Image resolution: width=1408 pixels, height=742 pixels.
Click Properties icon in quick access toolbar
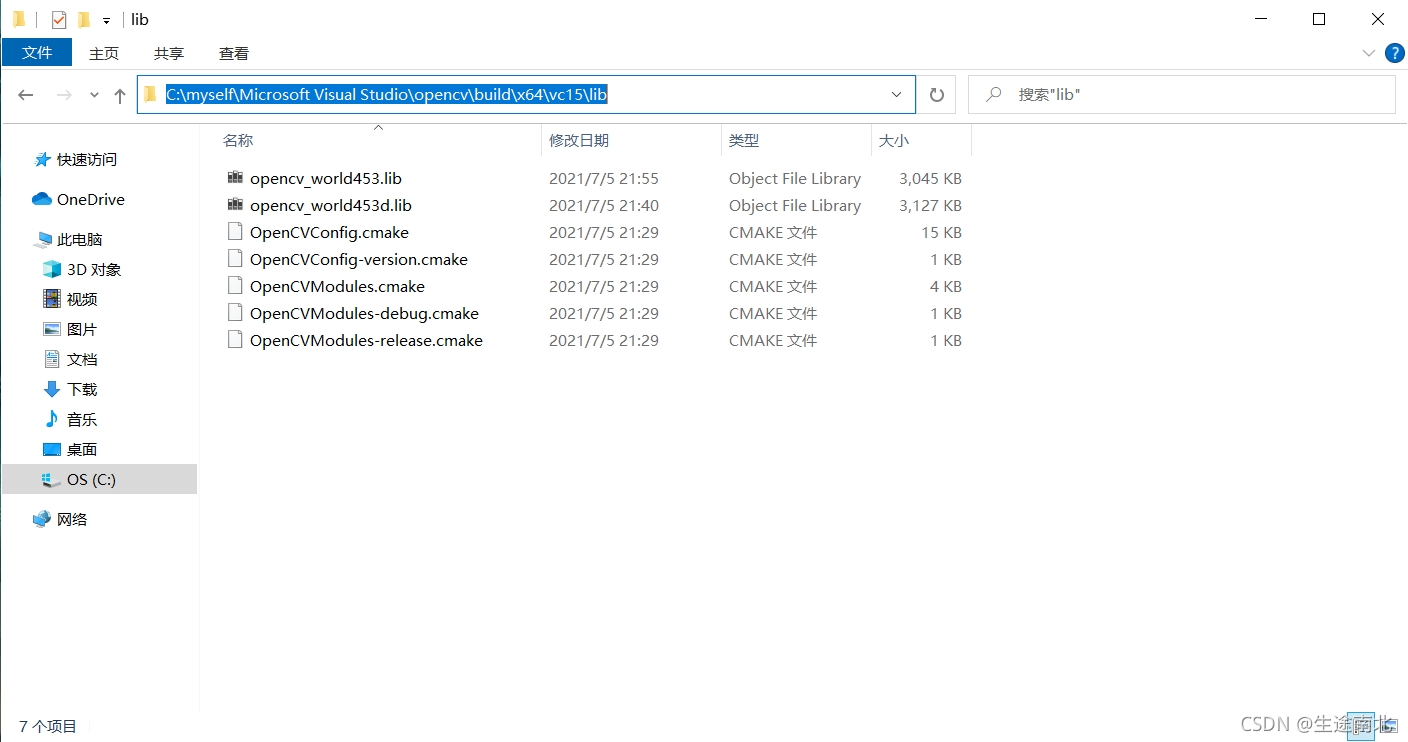[x=59, y=19]
